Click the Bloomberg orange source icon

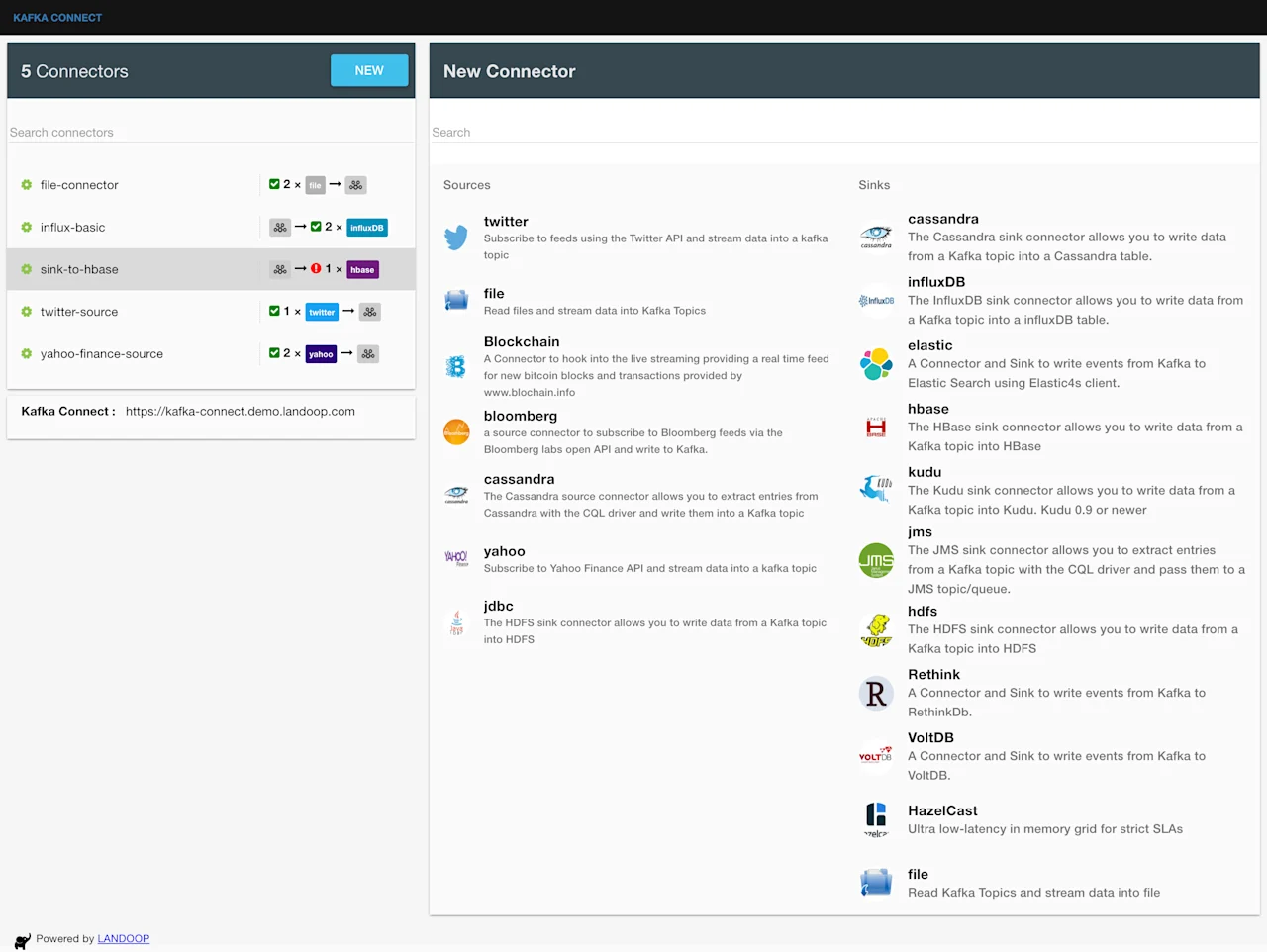pyautogui.click(x=456, y=431)
